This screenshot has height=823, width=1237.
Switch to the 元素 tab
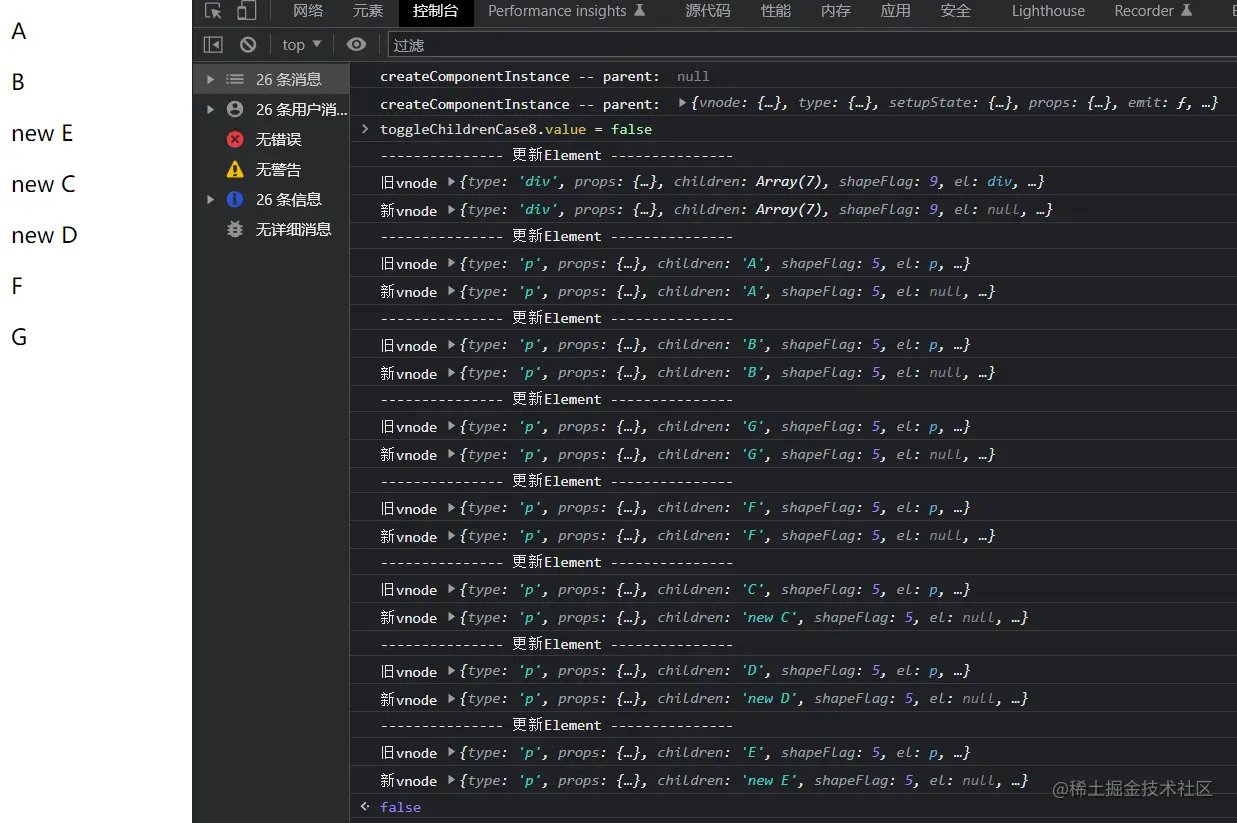point(368,11)
